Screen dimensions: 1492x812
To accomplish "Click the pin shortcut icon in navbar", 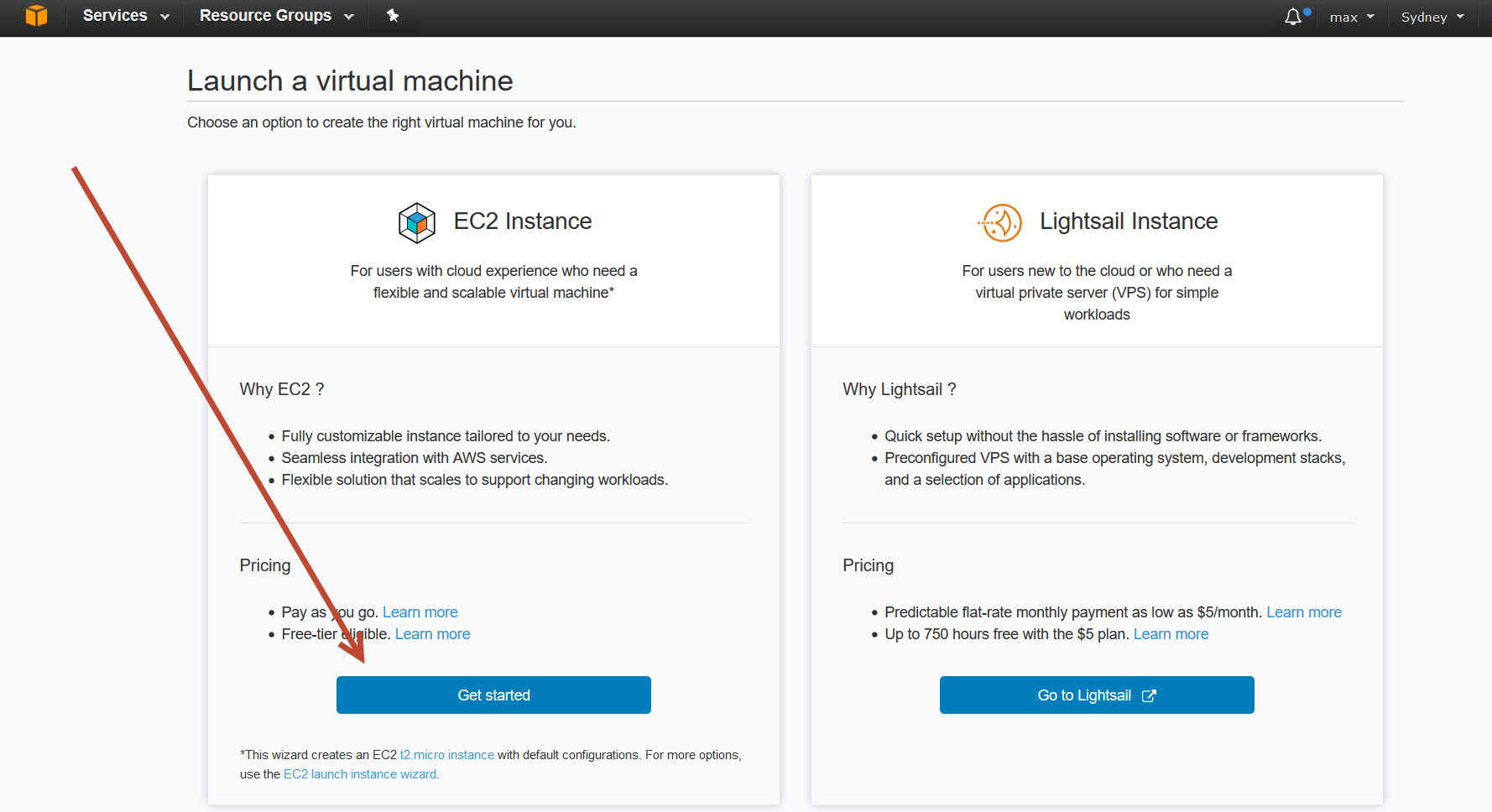I will click(392, 16).
